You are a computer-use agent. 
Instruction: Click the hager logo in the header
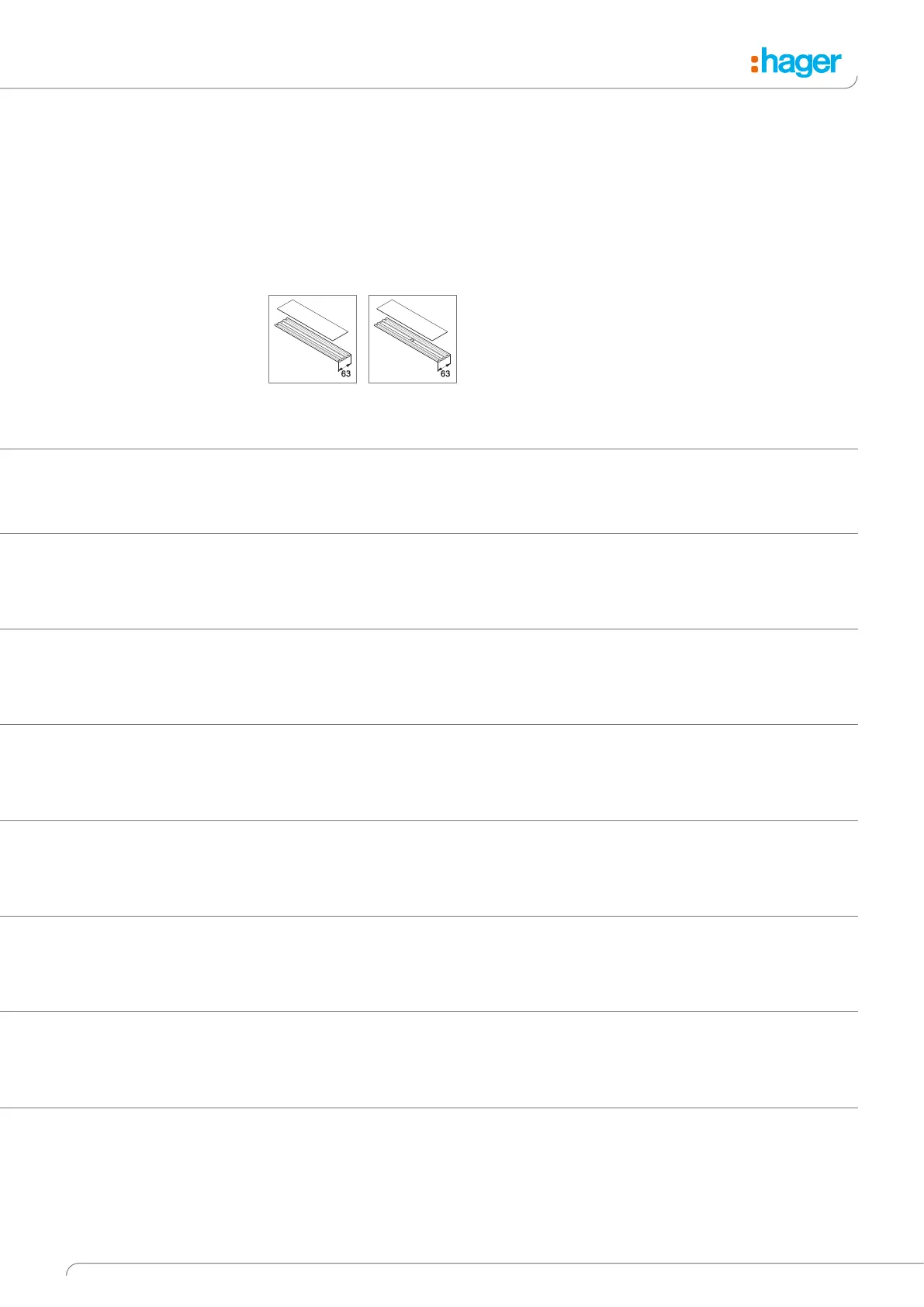[x=795, y=63]
